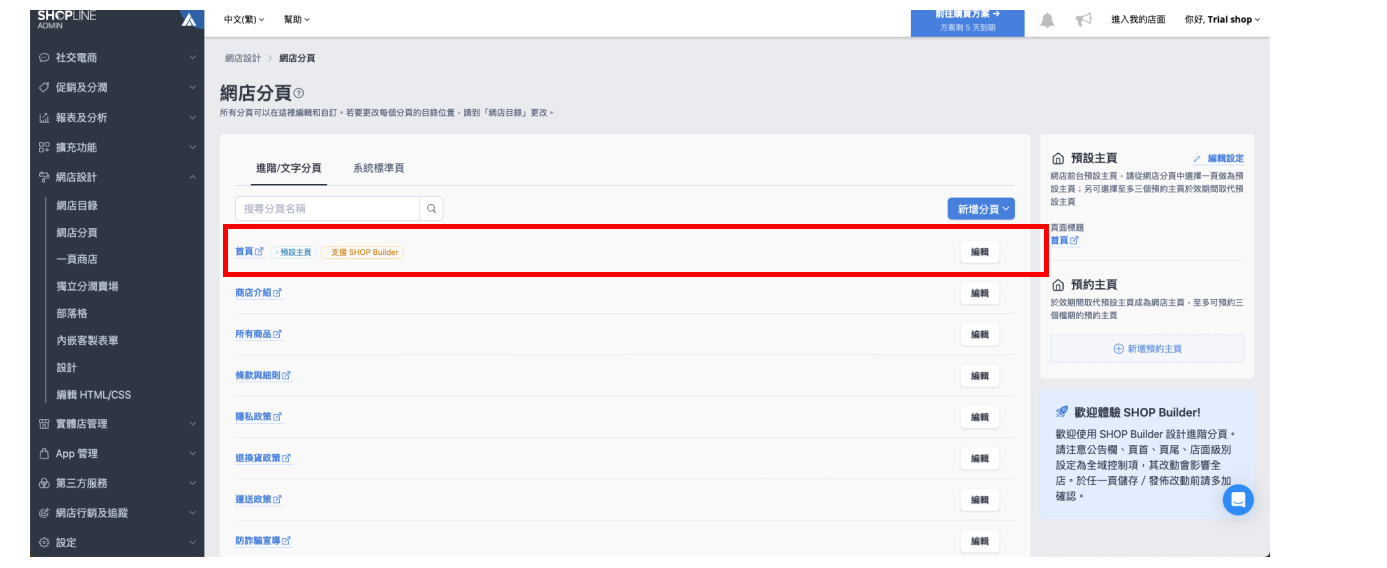Click the 促銷及分潤 tag icon in sidebar

pyautogui.click(x=44, y=88)
